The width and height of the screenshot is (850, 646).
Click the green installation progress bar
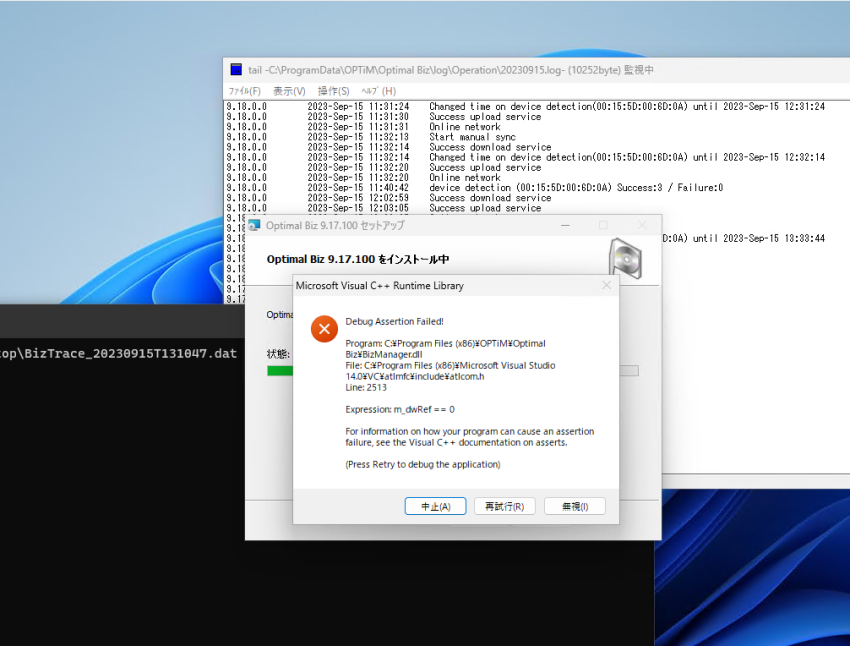(280, 371)
